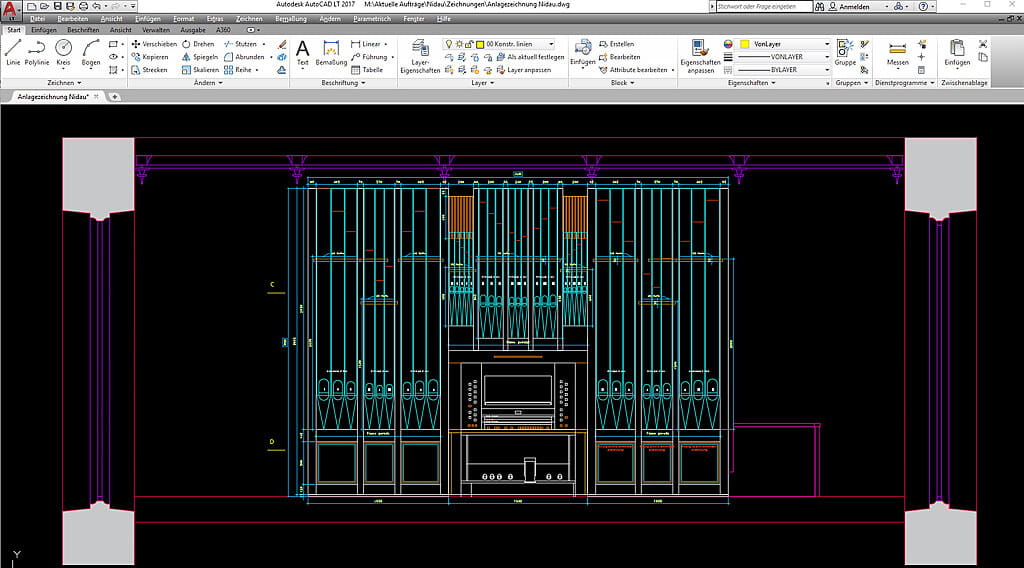Open the Bemaßung menu in menu bar
The image size is (1024, 568).
click(x=291, y=19)
